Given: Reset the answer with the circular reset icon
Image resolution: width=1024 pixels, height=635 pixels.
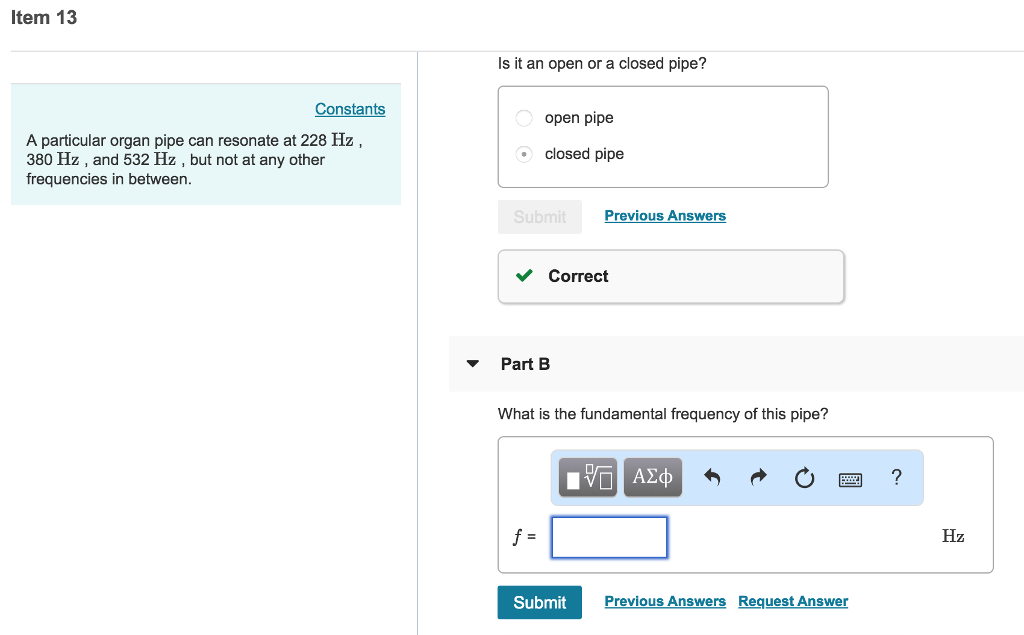Looking at the screenshot, I should pyautogui.click(x=804, y=477).
